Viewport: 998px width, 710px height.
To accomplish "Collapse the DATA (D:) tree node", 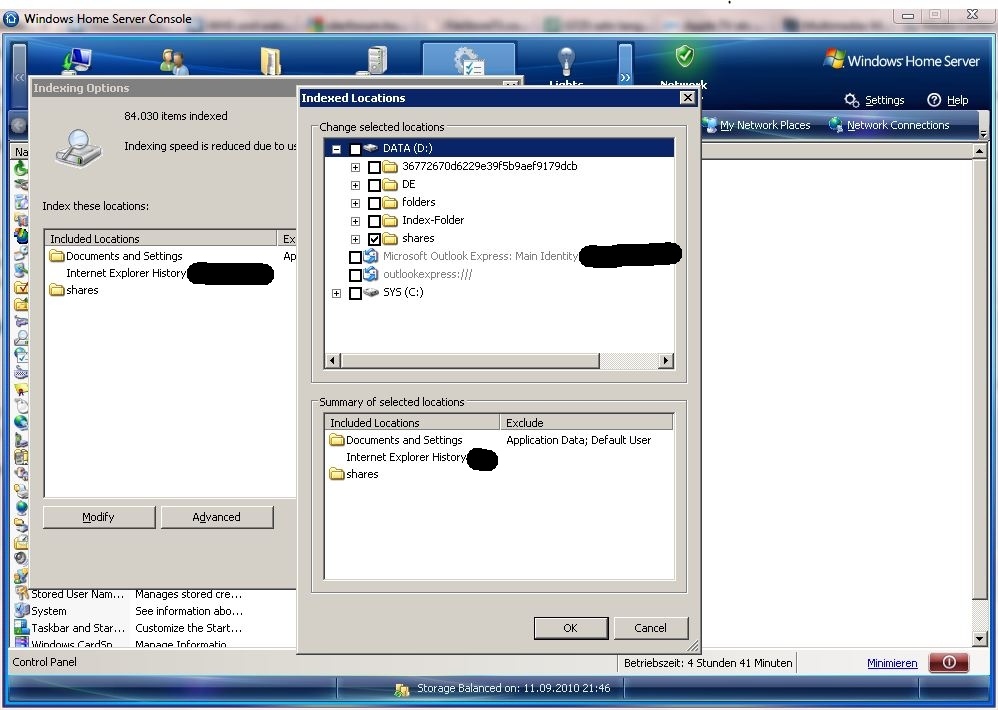I will 336,149.
